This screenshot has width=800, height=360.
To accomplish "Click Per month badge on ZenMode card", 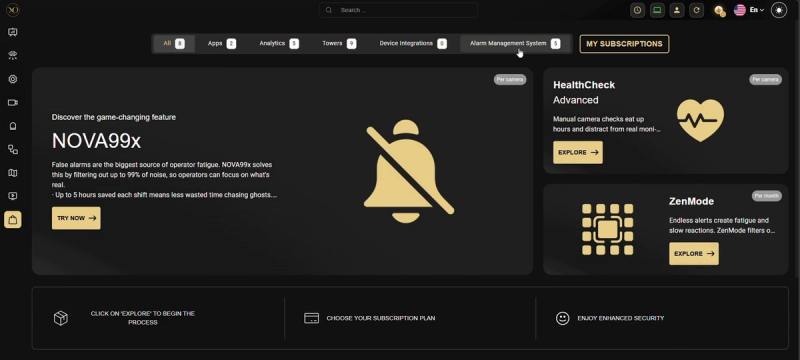I will pyautogui.click(x=766, y=196).
